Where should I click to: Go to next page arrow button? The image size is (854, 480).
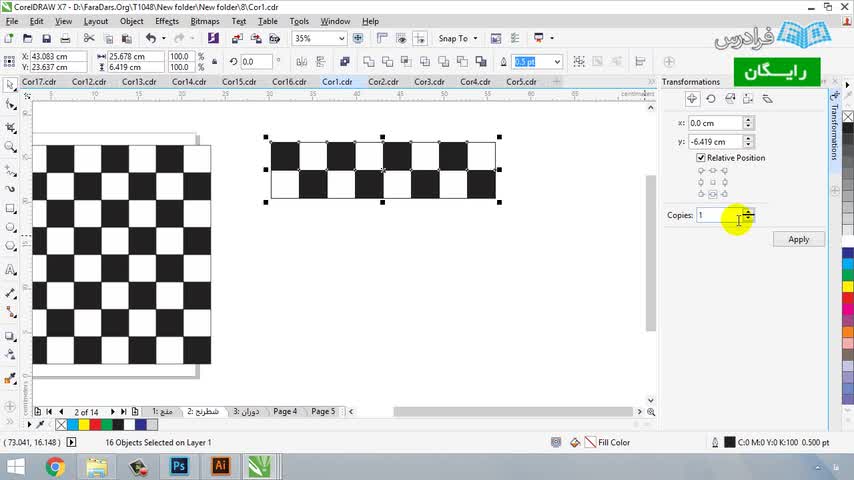point(112,411)
